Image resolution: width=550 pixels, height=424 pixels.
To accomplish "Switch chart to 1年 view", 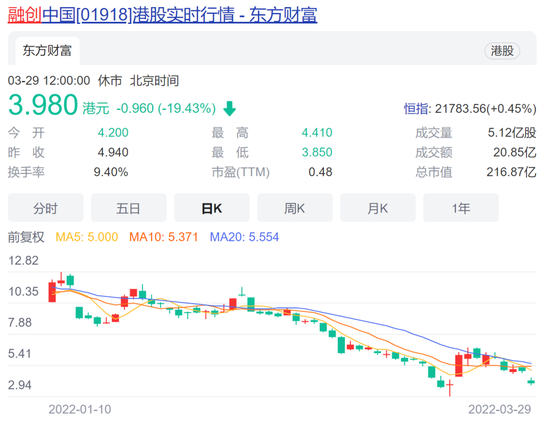I will (461, 208).
